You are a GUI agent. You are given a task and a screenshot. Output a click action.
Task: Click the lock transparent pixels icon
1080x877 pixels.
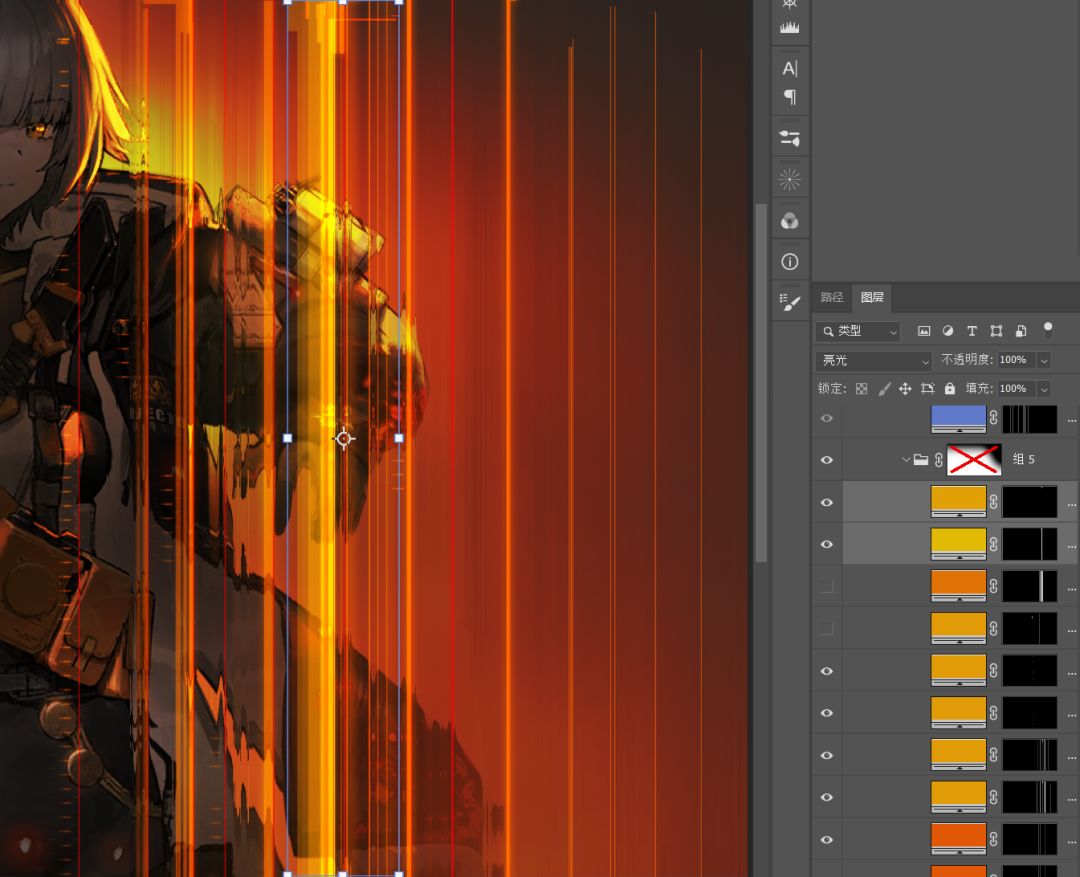tap(861, 389)
